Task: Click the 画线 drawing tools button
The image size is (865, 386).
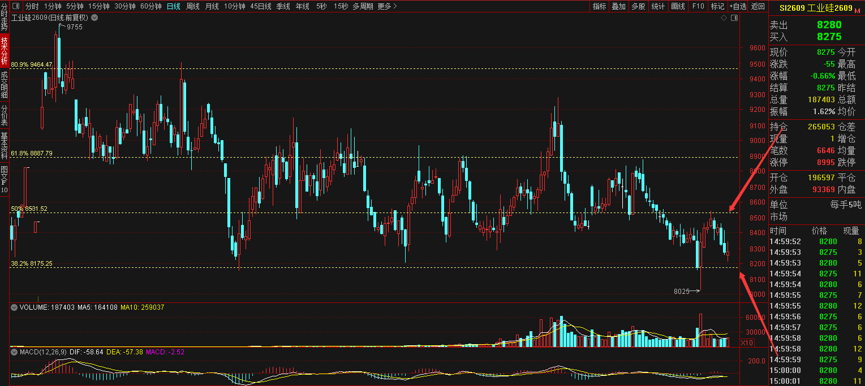Action: click(x=677, y=7)
